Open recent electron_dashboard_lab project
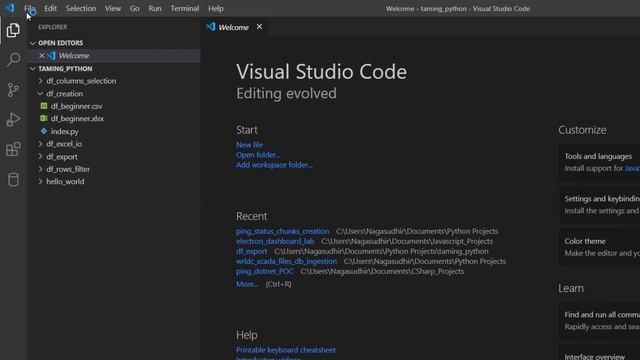This screenshot has width=640, height=360. click(x=275, y=241)
